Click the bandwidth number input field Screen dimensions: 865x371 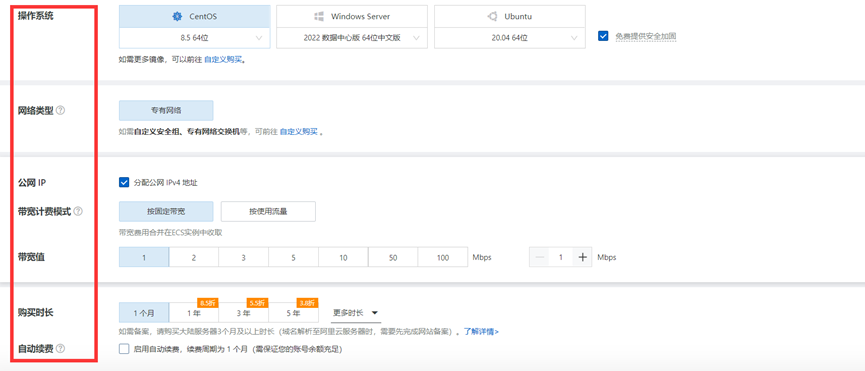(x=560, y=257)
